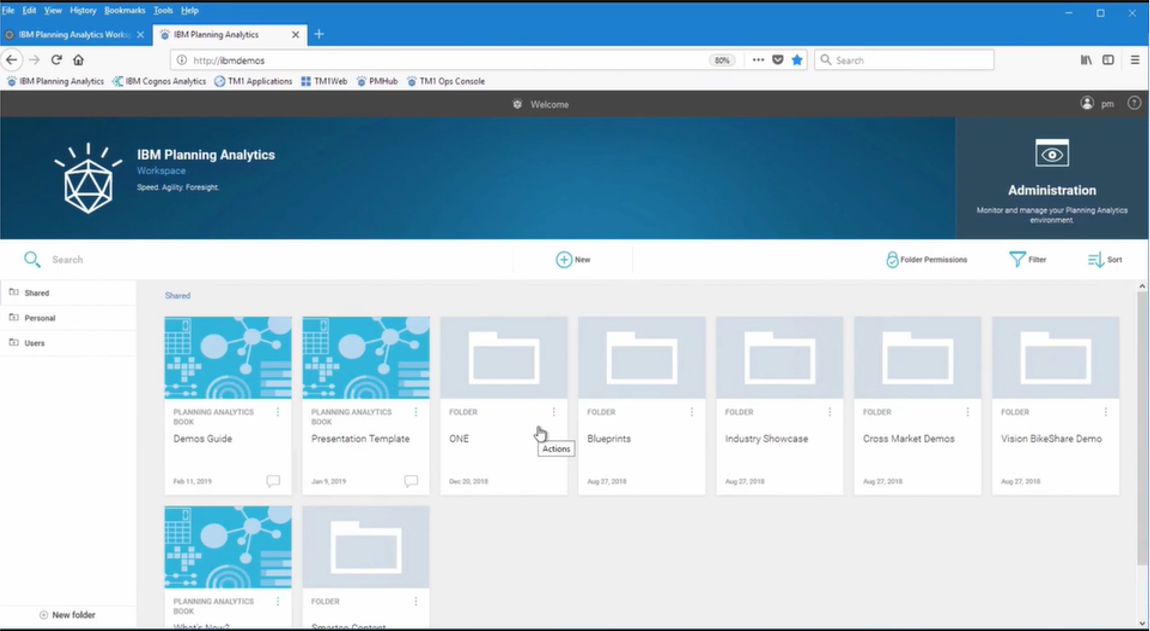Click the address bar URL field
This screenshot has width=1150, height=631.
click(440, 60)
